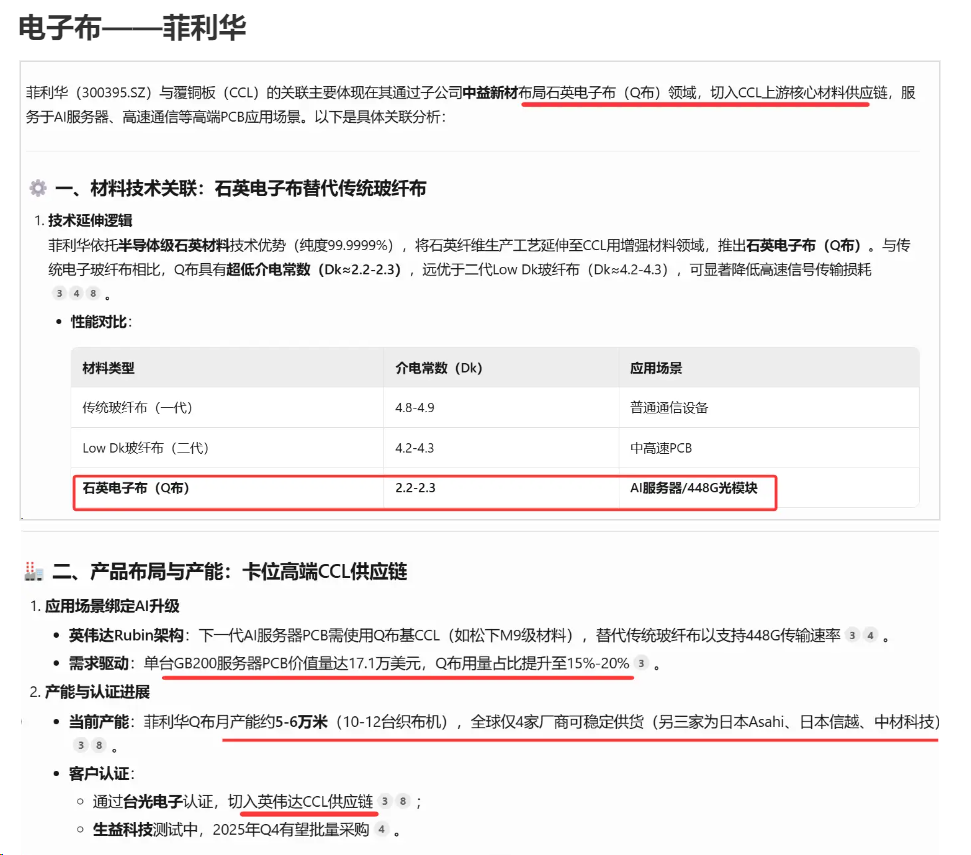Click the 性能对比 bullet label
The width and height of the screenshot is (971, 855).
tap(99, 322)
